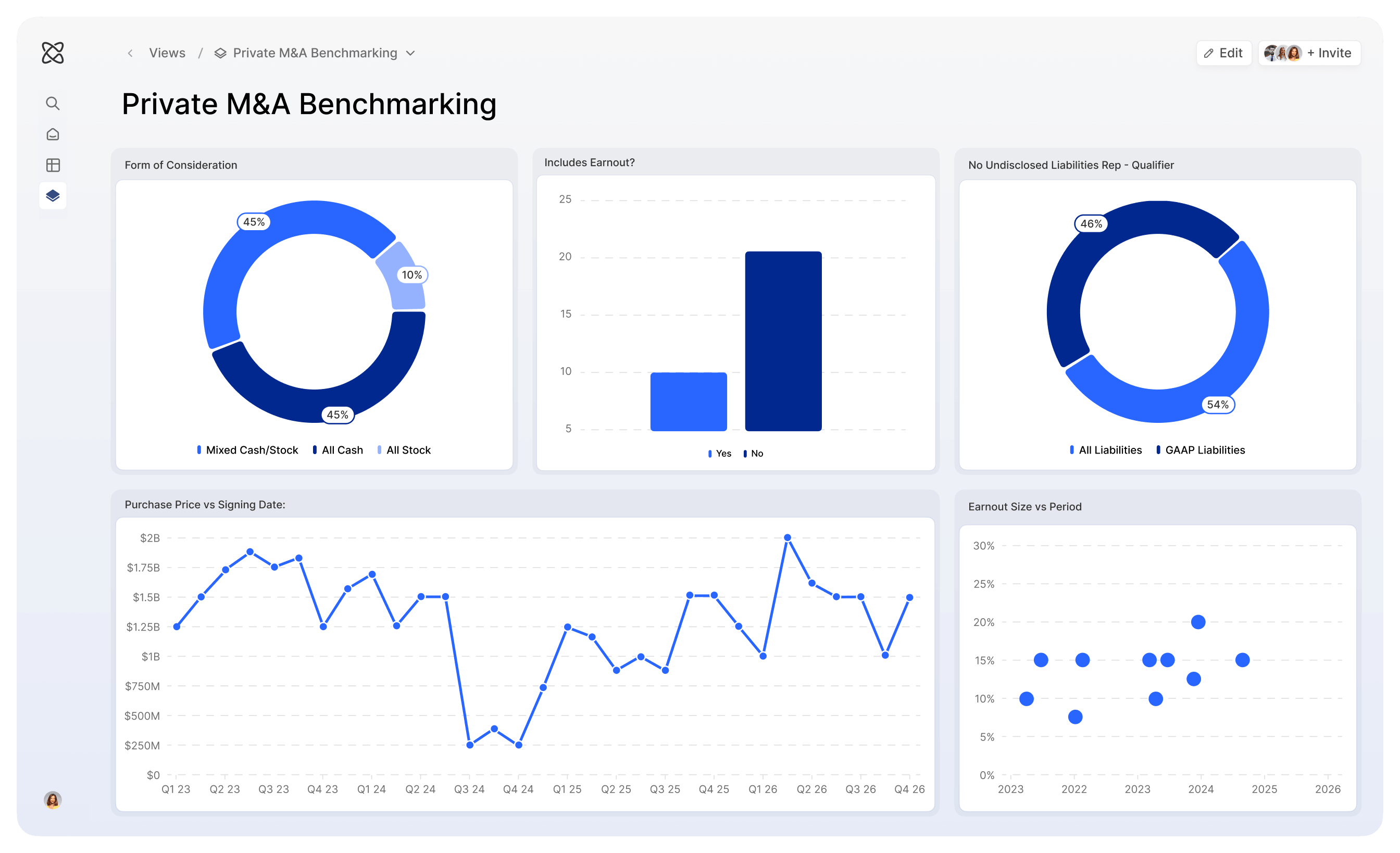Screen dimensions: 1400x853
Task: Click the tall No bar in earnout chart
Action: click(x=783, y=341)
